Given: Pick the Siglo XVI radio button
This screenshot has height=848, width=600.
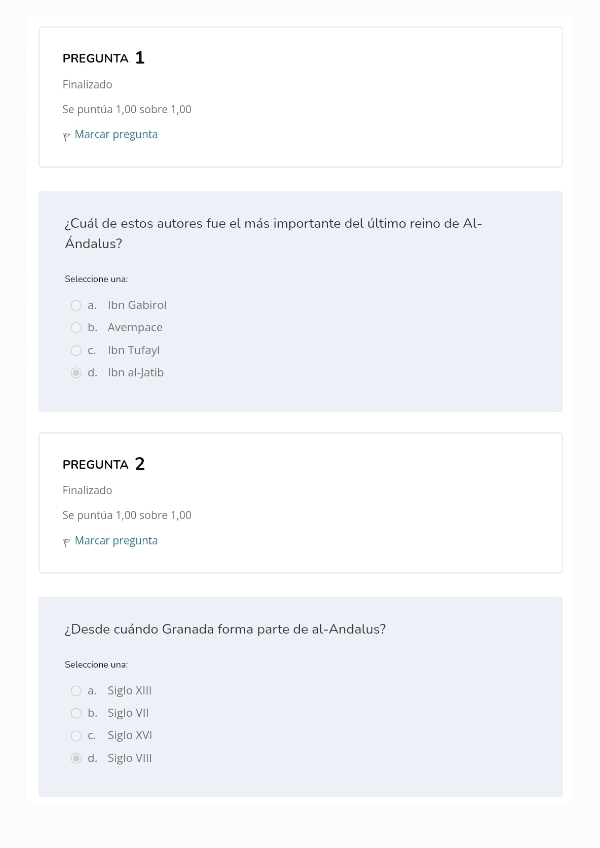Looking at the screenshot, I should tap(76, 736).
